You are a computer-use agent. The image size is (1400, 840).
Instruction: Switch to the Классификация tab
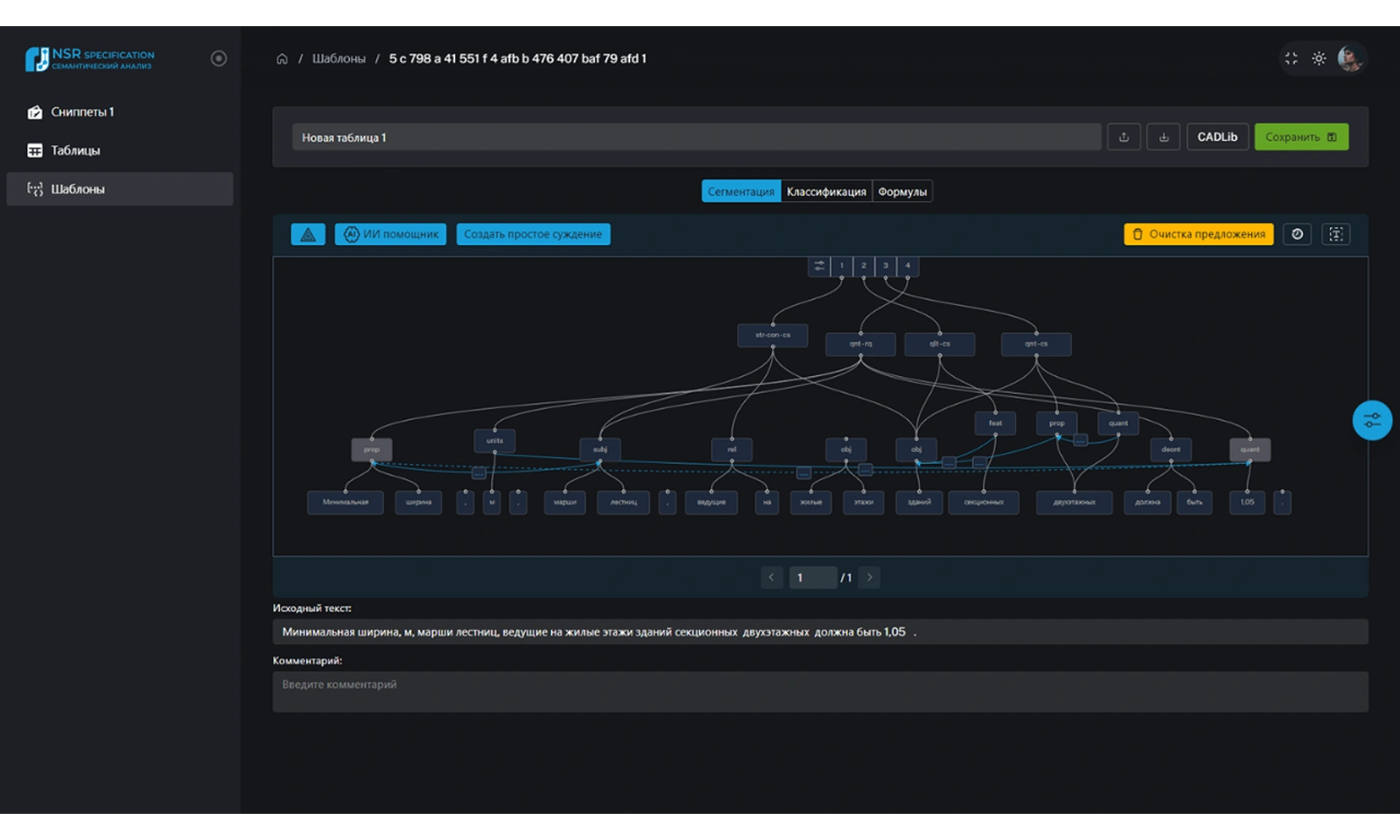(x=826, y=192)
